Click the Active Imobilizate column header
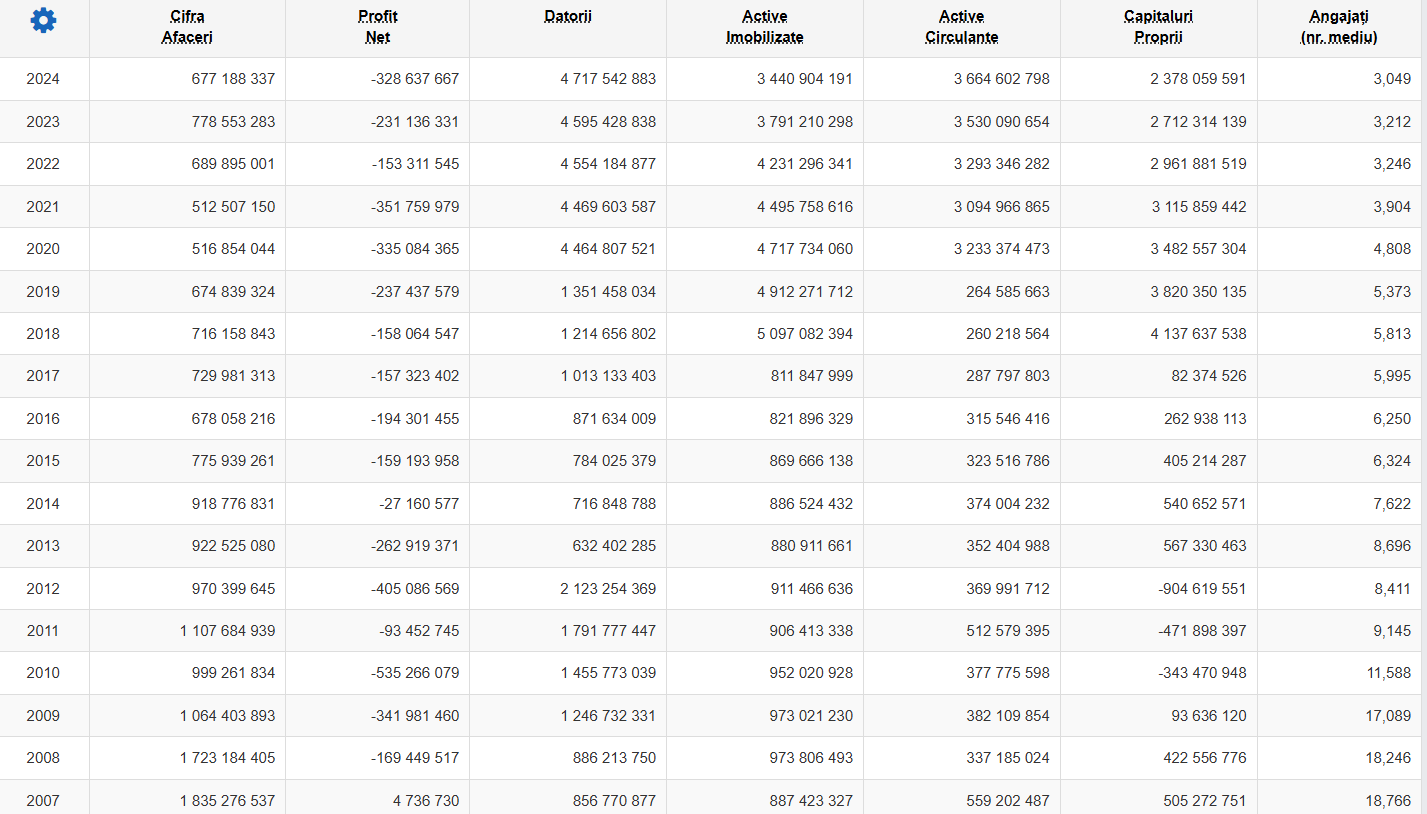The width and height of the screenshot is (1427, 814). click(765, 27)
